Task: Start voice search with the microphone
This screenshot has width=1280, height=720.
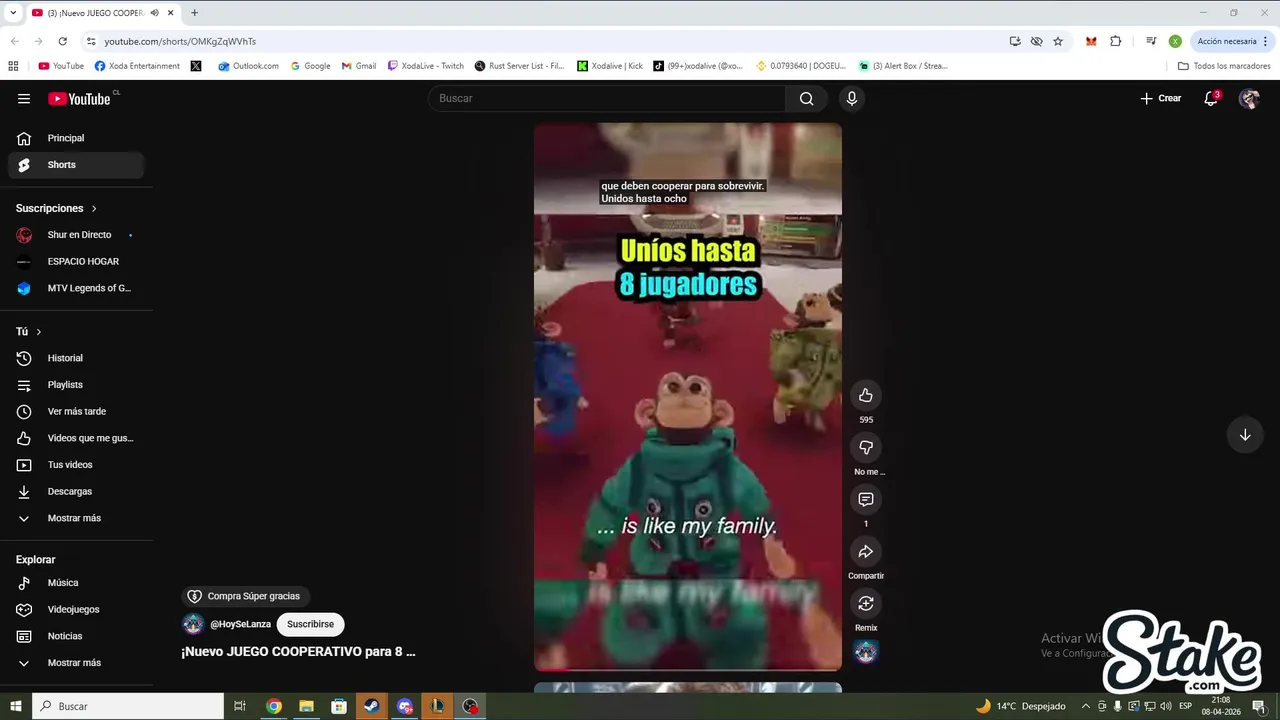Action: [x=852, y=98]
